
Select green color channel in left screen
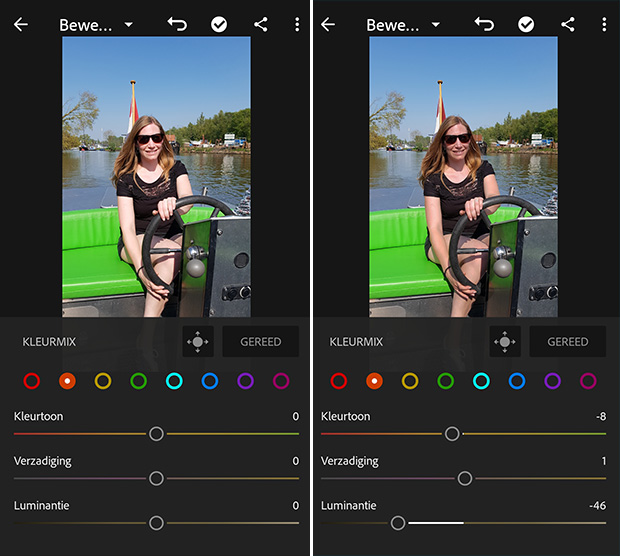pos(138,381)
